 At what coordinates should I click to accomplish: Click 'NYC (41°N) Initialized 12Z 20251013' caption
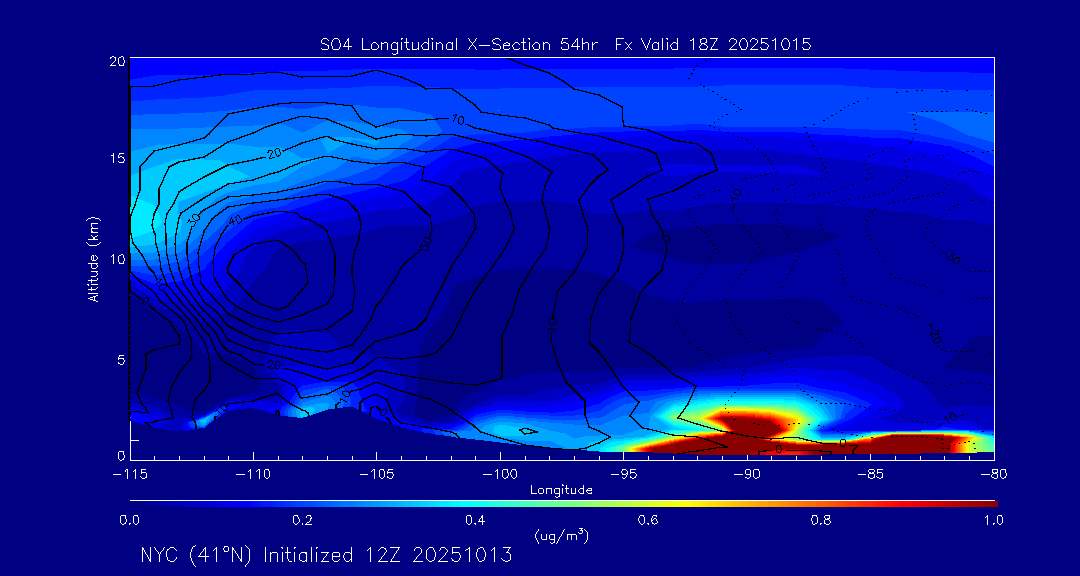(326, 555)
